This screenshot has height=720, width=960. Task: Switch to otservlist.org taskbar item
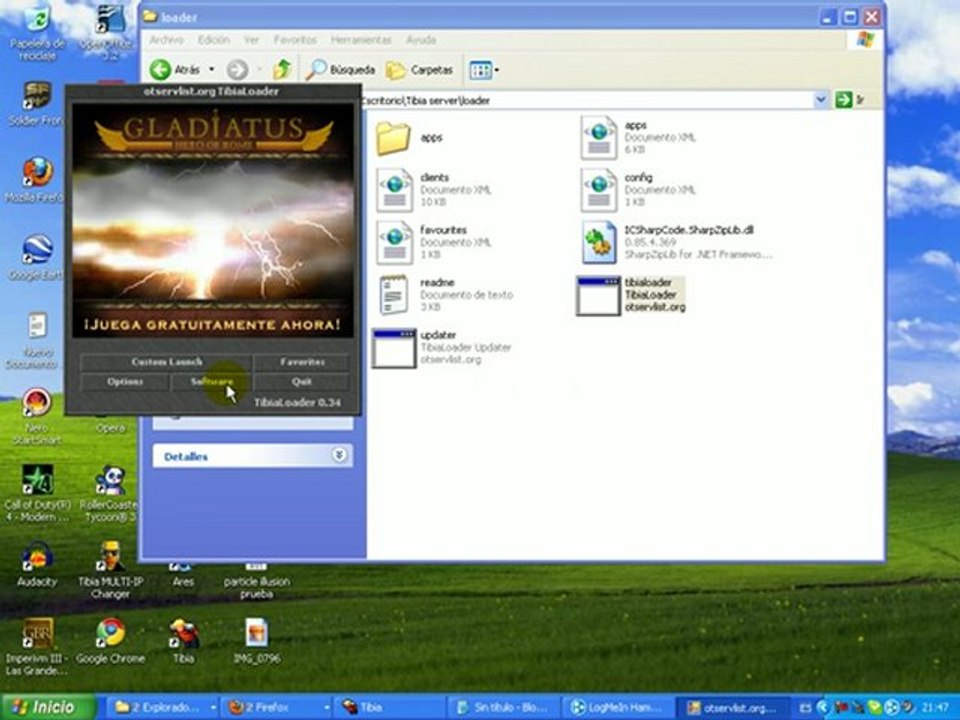click(732, 708)
